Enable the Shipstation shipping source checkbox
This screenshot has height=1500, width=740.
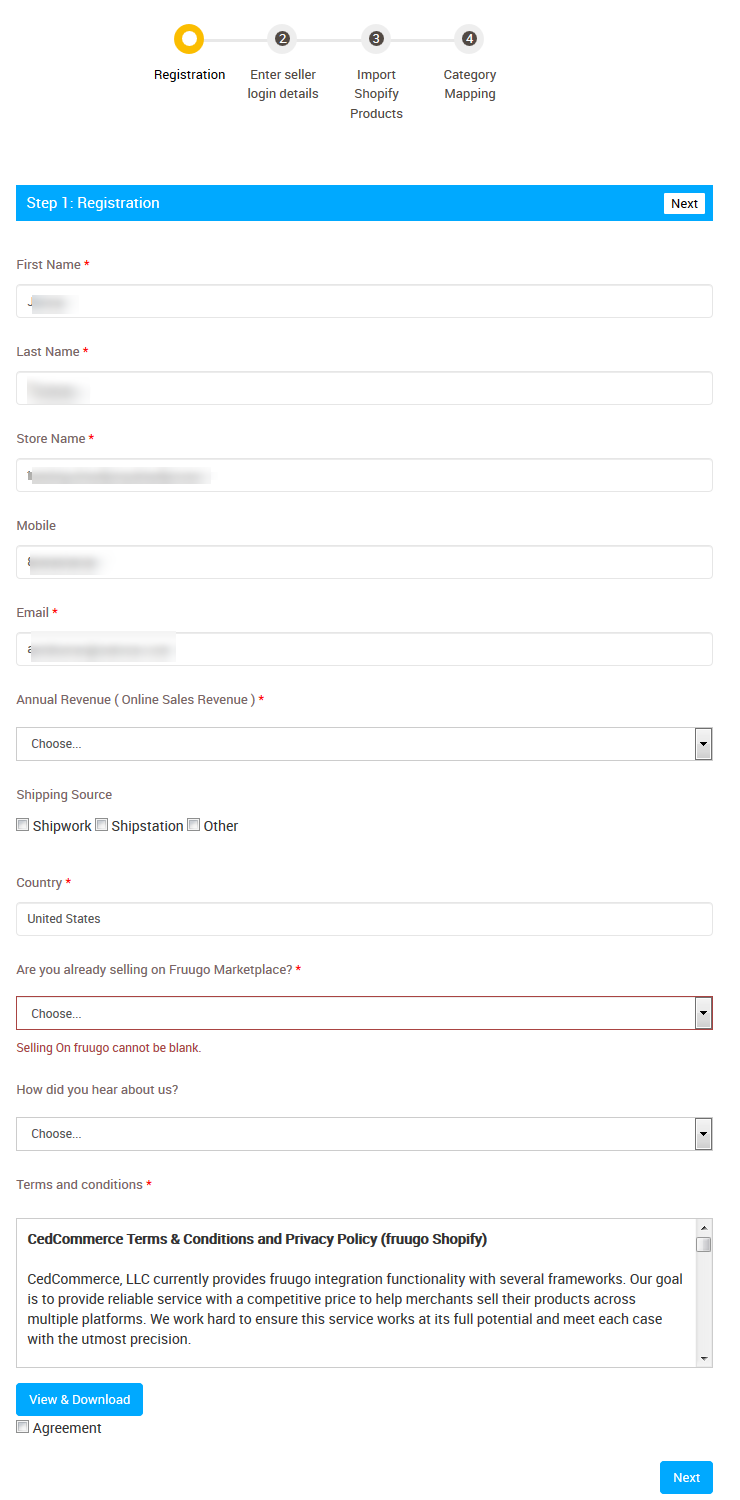pos(102,825)
